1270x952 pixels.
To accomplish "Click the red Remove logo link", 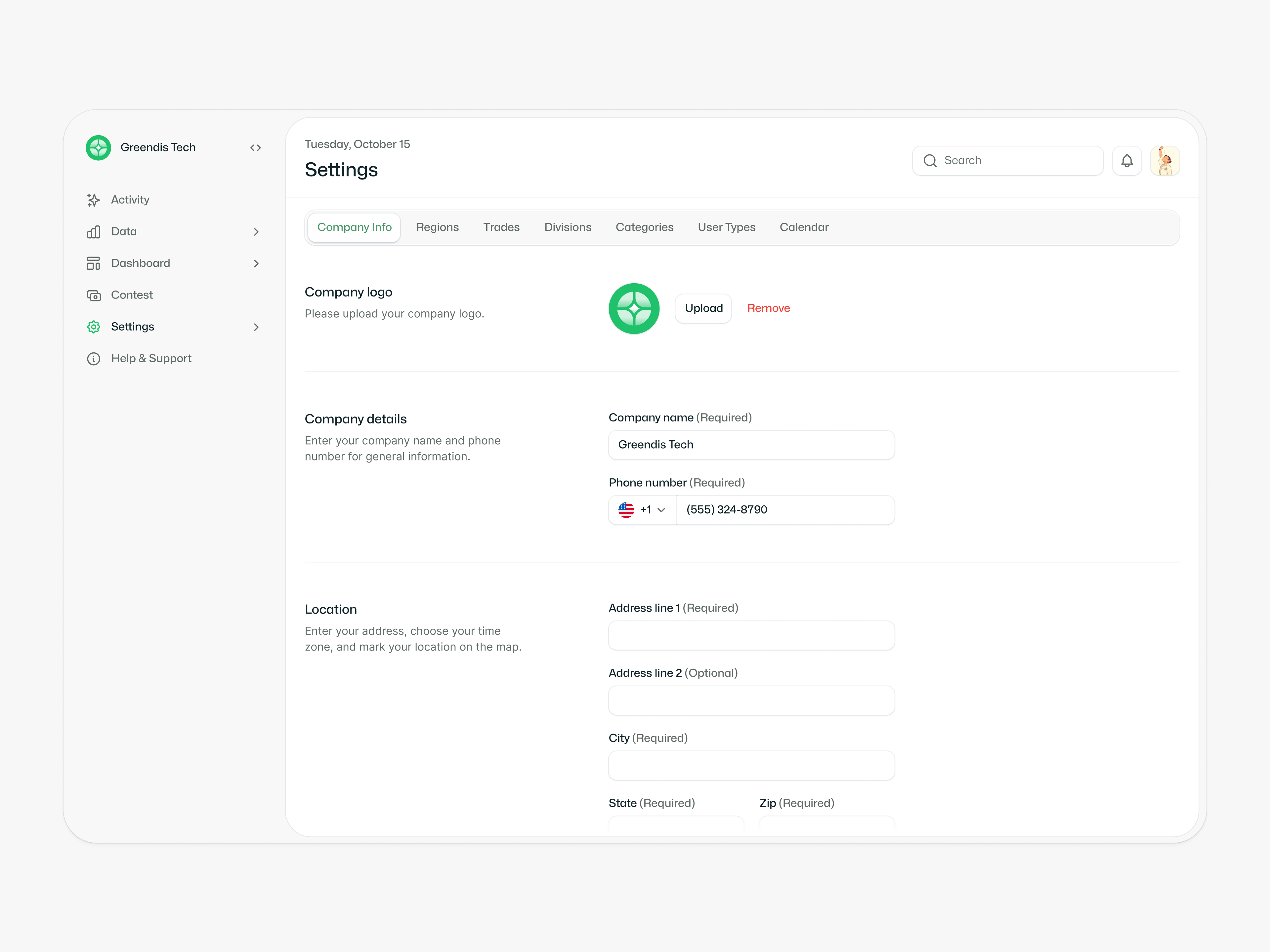I will click(x=768, y=308).
